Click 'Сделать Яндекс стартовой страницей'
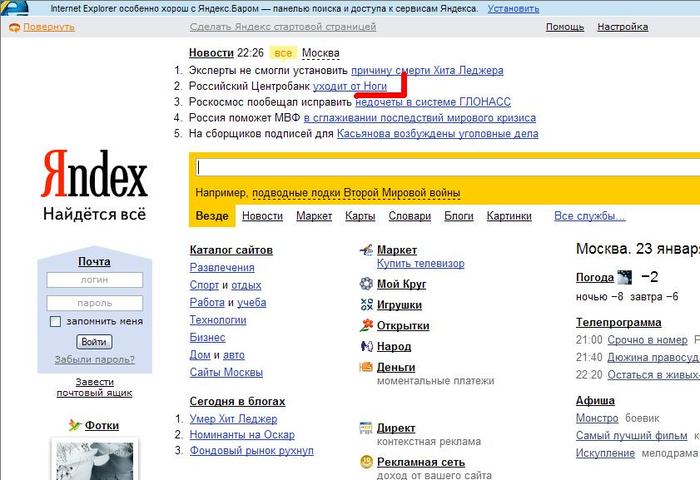The width and height of the screenshot is (700, 480). click(x=283, y=27)
